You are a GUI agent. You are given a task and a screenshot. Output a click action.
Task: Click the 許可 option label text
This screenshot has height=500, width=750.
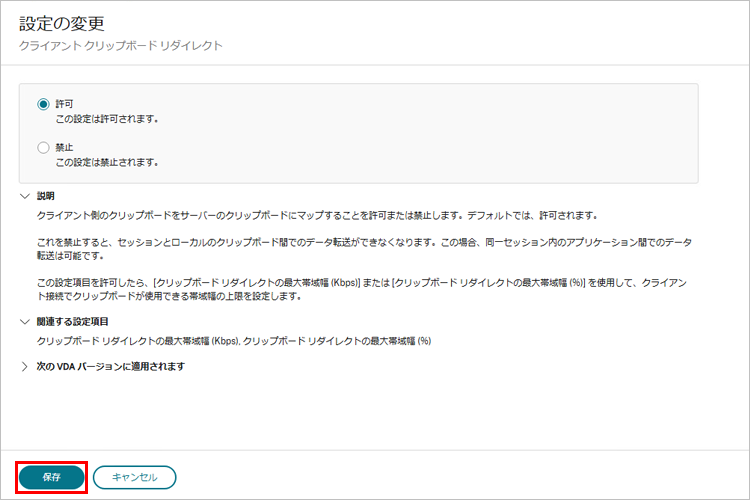(64, 103)
